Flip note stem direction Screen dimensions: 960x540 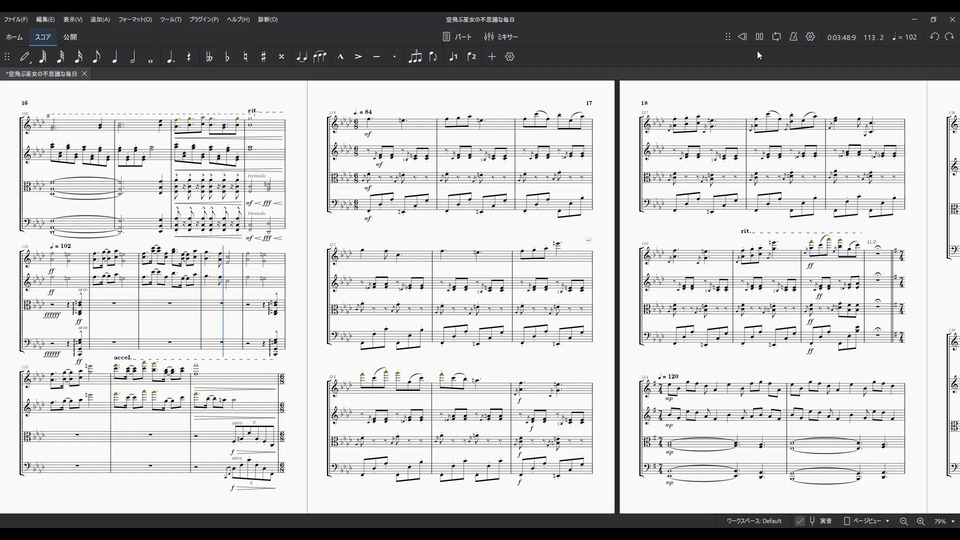coord(433,56)
